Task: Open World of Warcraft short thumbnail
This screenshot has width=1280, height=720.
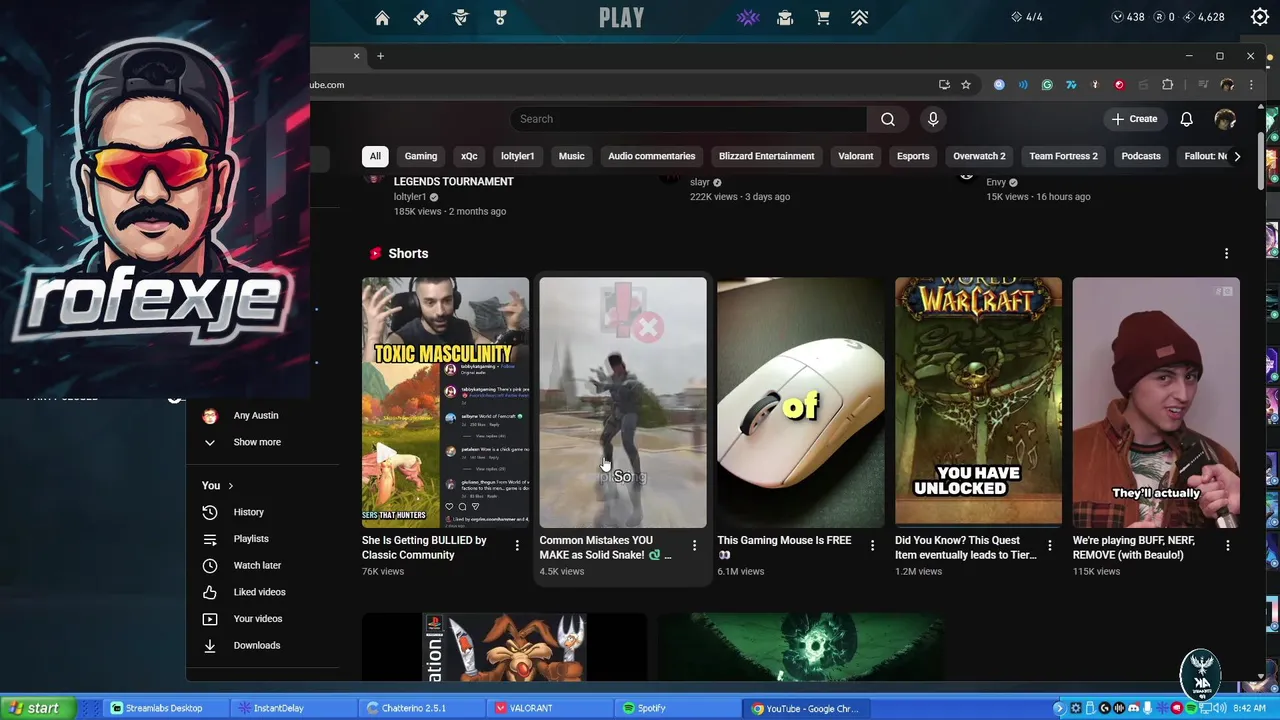Action: (x=978, y=402)
